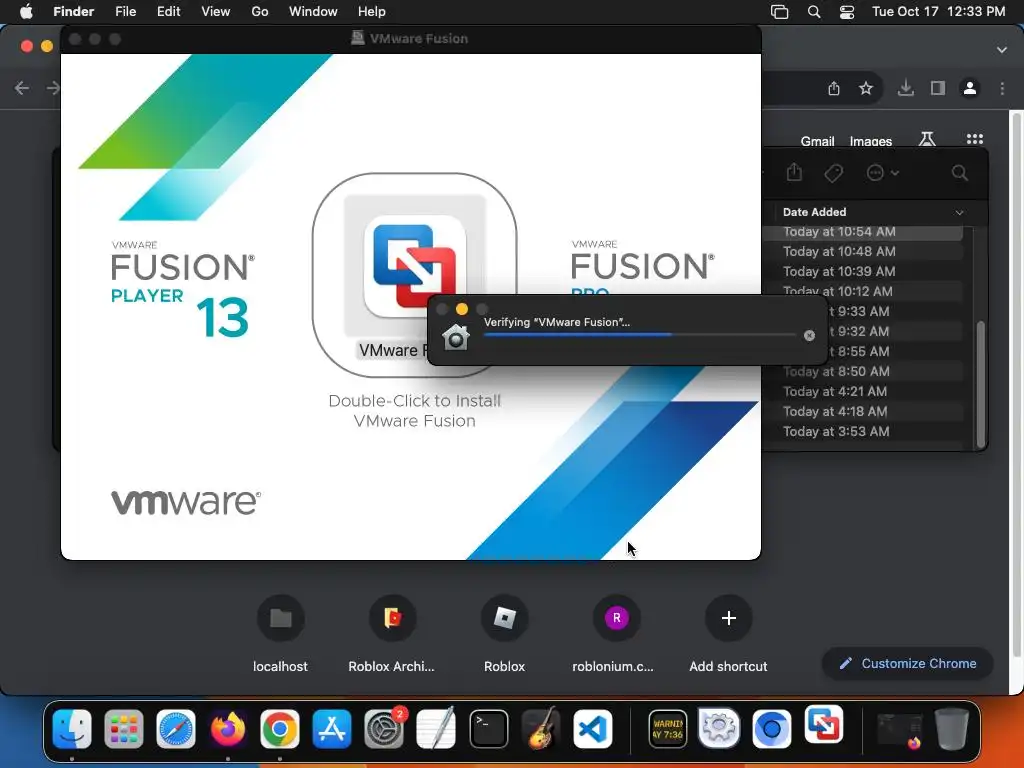Image resolution: width=1024 pixels, height=768 pixels.
Task: Open the Window menu
Action: pos(313,11)
